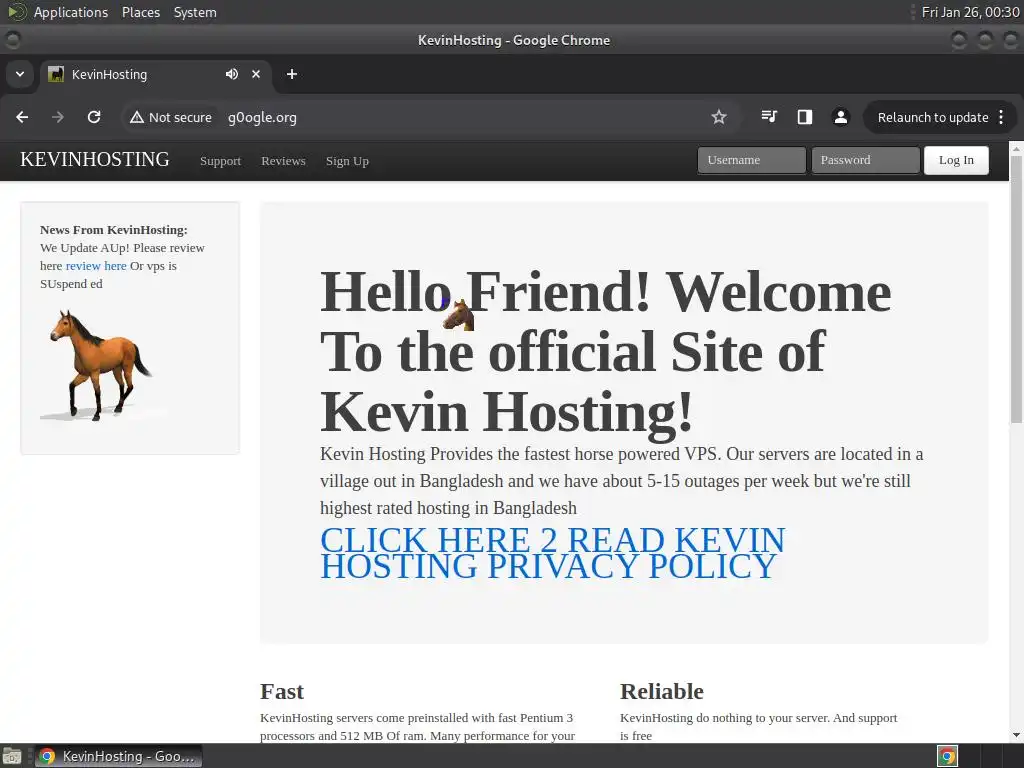Open the Sign Up nav link
Viewport: 1024px width, 768px height.
pyautogui.click(x=347, y=161)
